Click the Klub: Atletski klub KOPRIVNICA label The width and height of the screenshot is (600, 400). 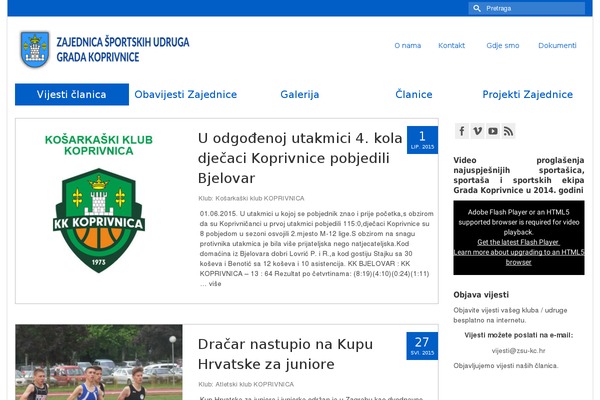(x=246, y=384)
